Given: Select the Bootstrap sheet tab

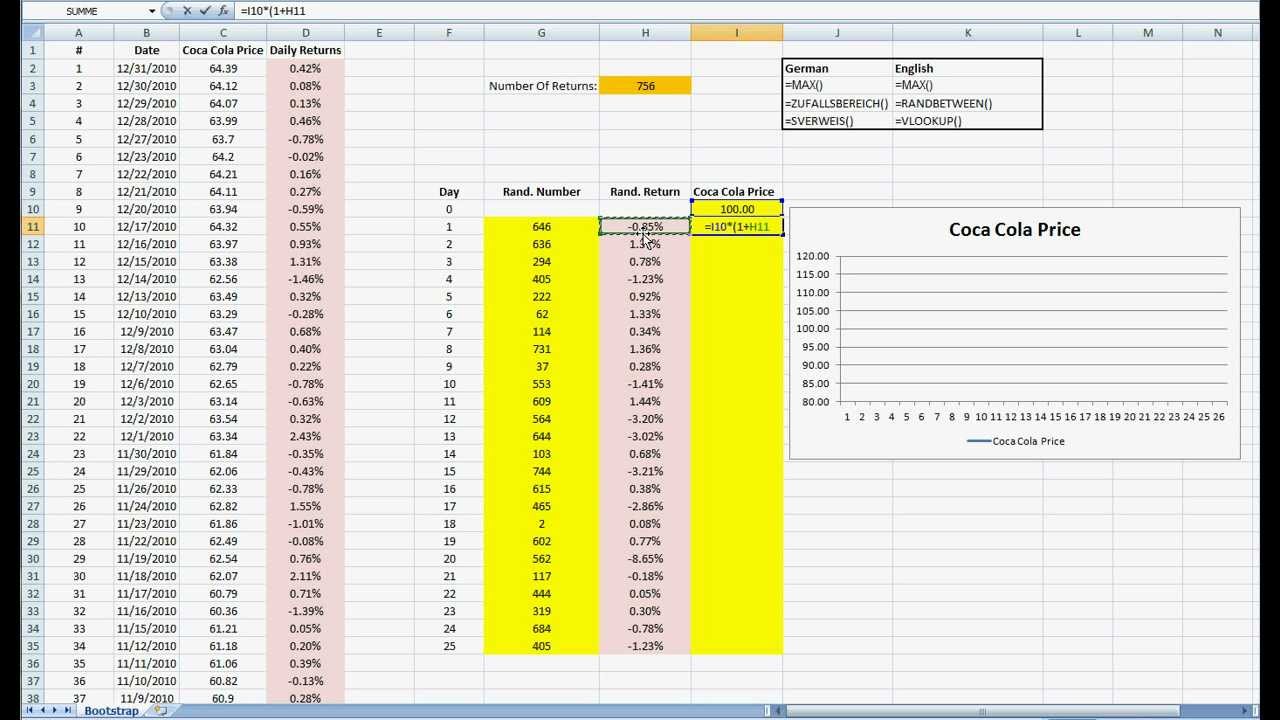Looking at the screenshot, I should [111, 711].
